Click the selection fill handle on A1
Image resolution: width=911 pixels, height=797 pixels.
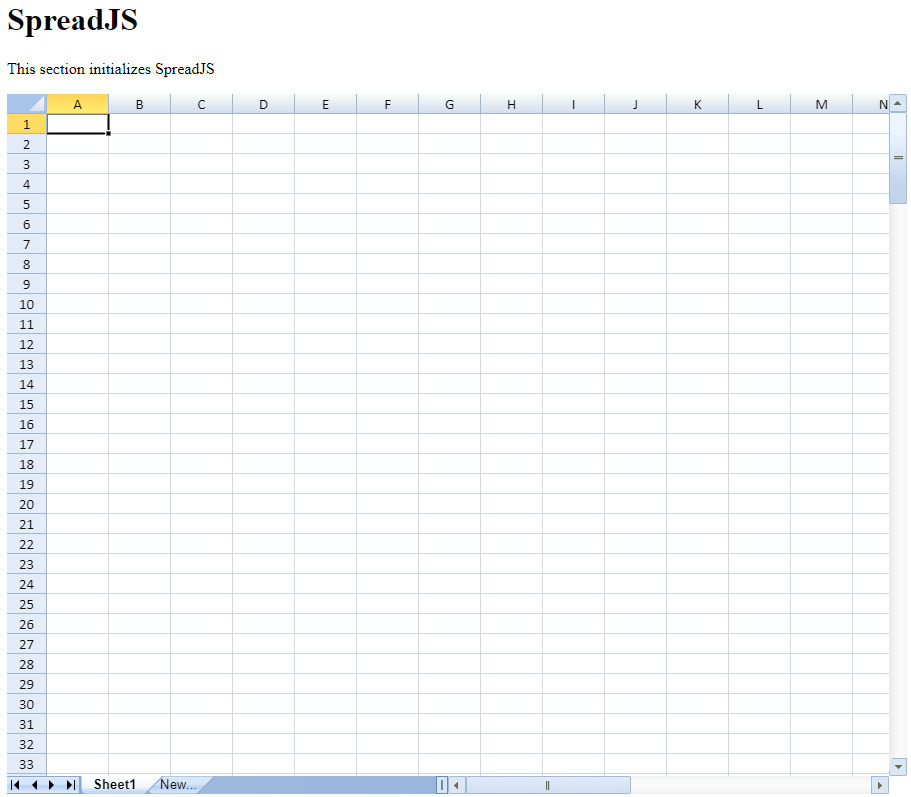109,134
